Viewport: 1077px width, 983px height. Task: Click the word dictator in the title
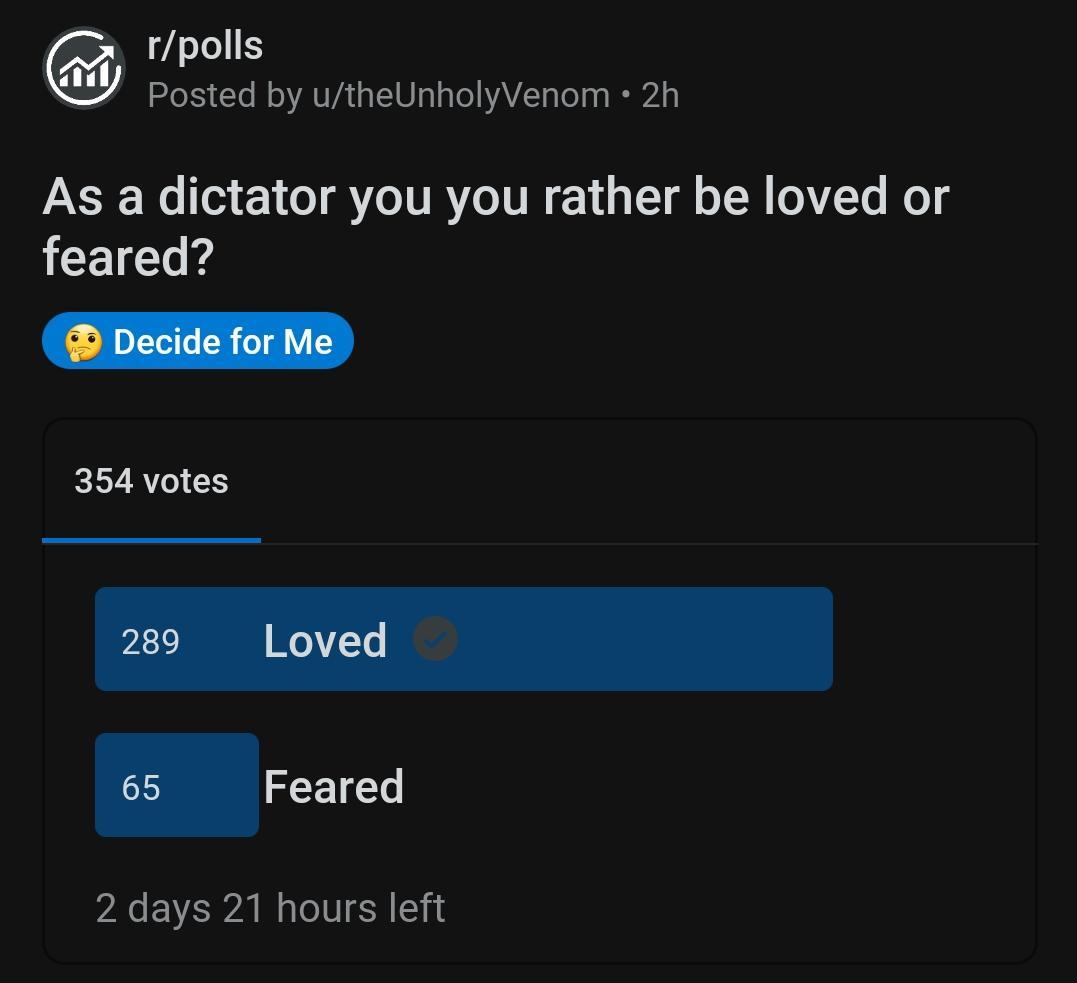click(x=246, y=196)
